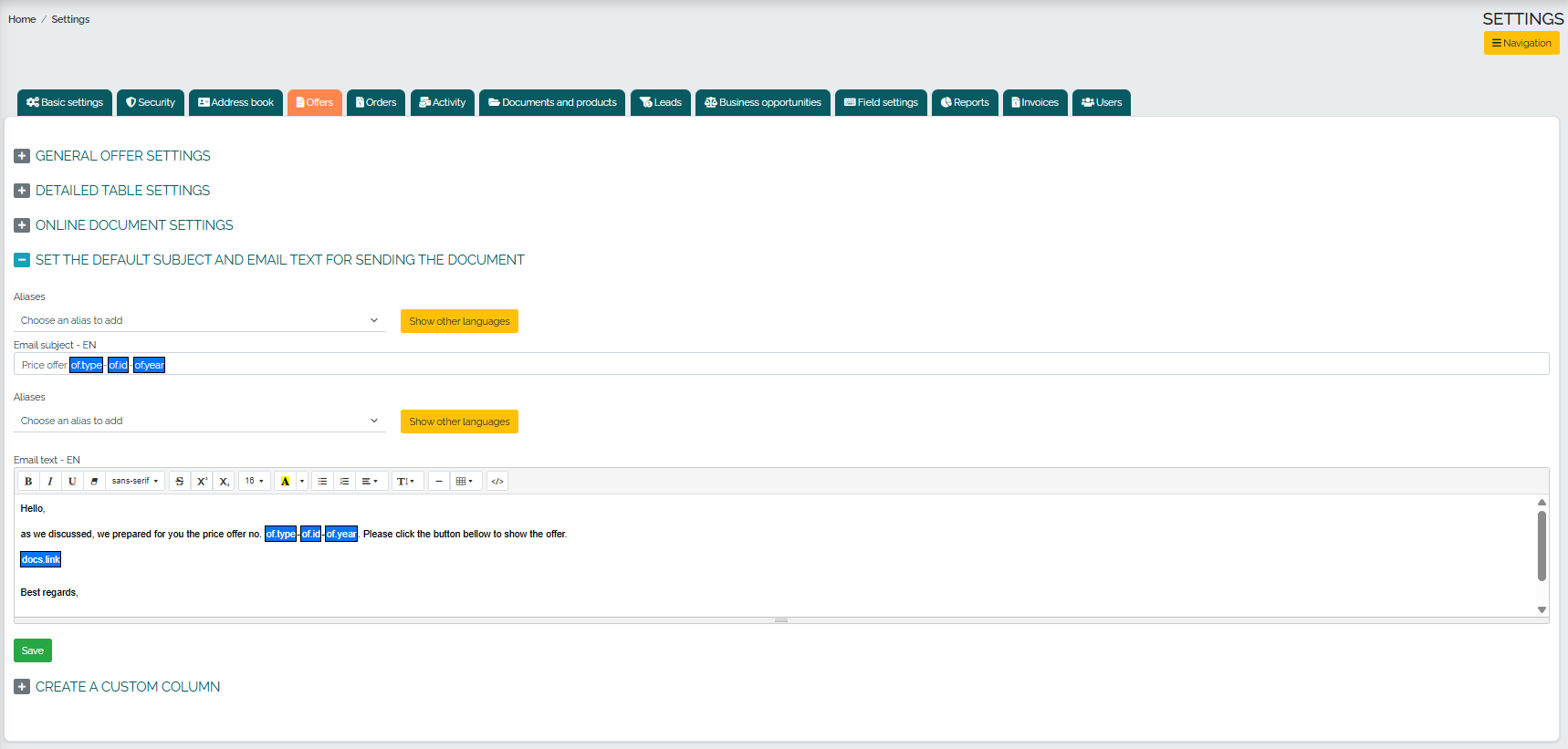Open the sans-serif font family dropdown

135,481
